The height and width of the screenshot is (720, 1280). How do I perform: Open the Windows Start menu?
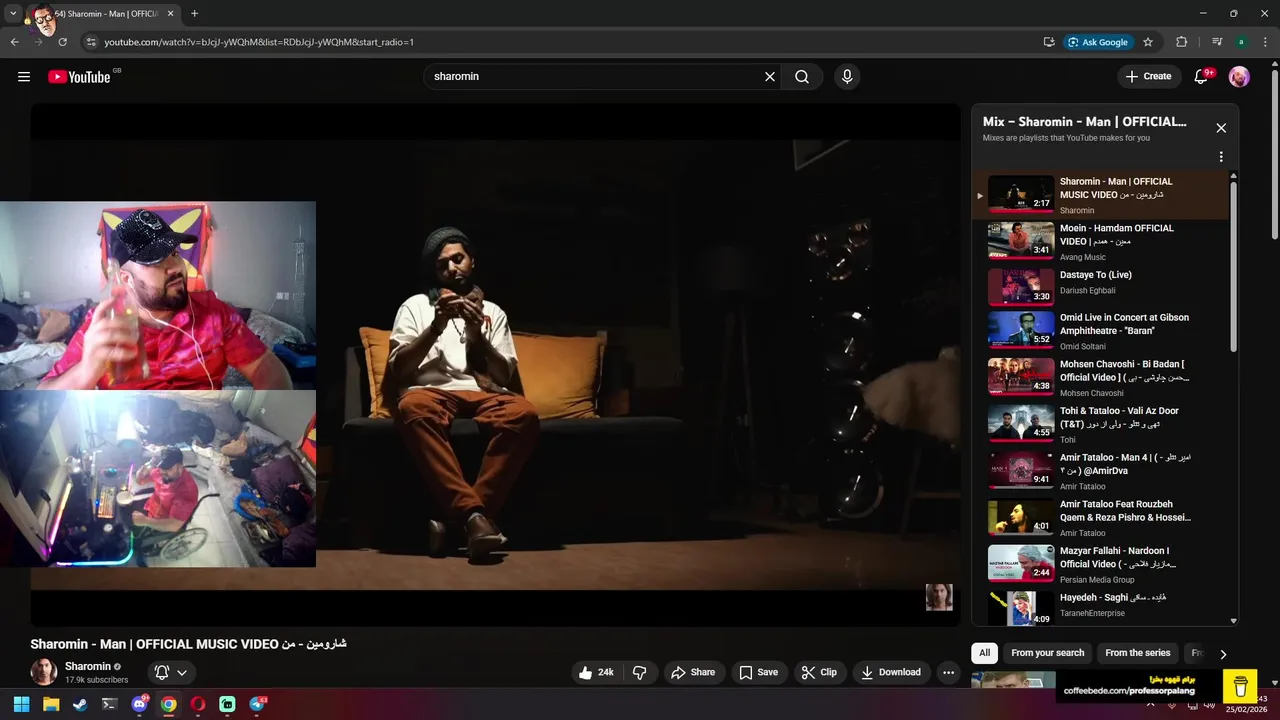(22, 704)
